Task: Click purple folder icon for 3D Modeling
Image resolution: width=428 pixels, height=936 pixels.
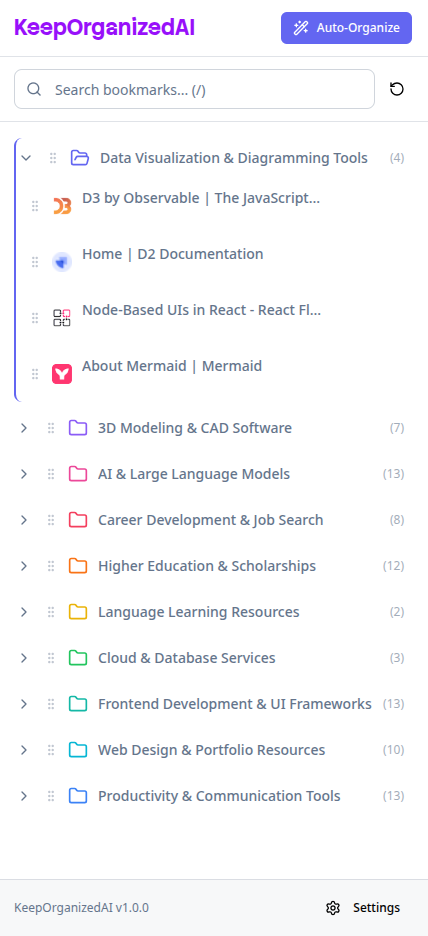Action: (x=78, y=428)
